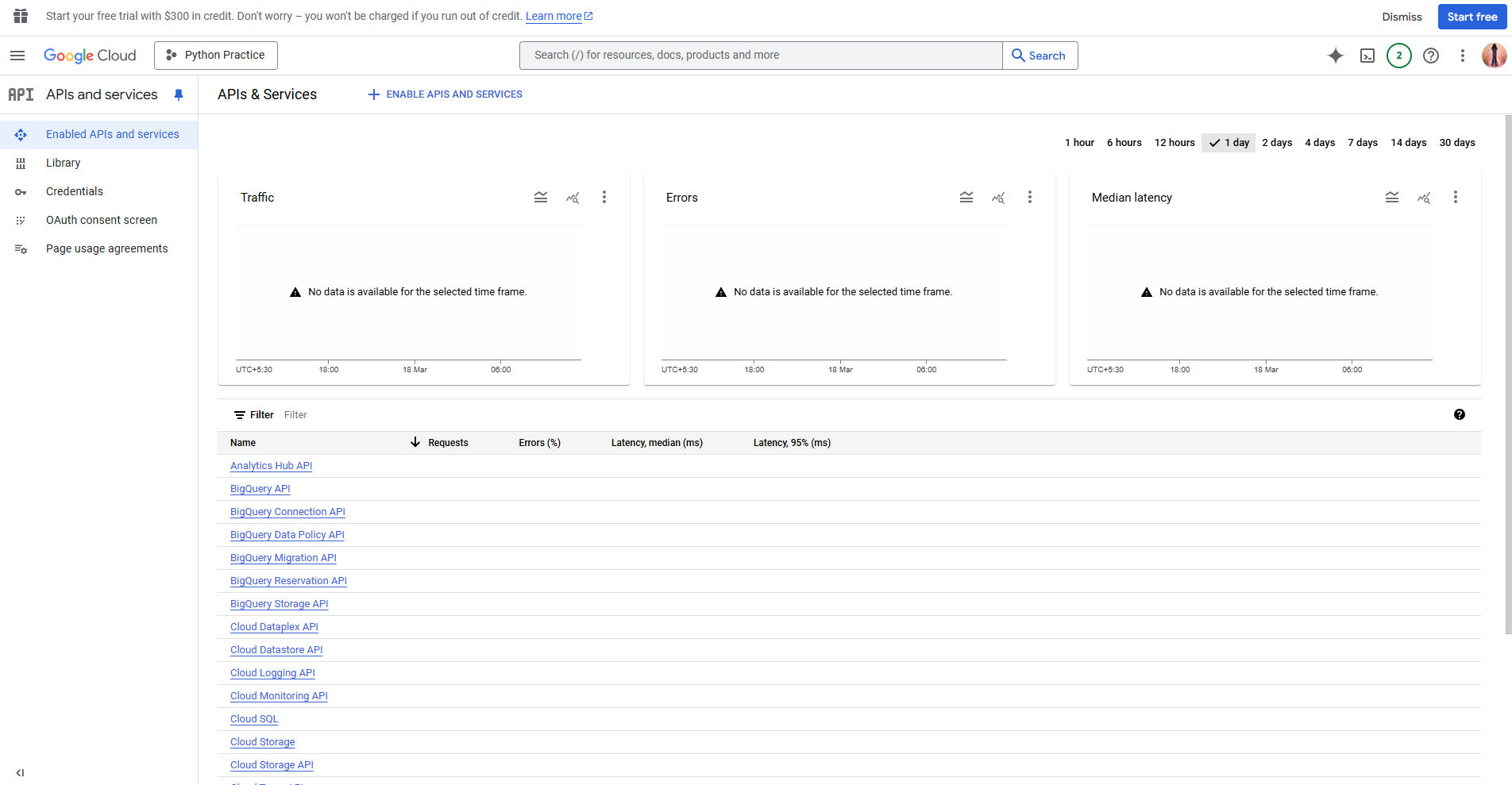Select the 12 hours time range

pyautogui.click(x=1174, y=143)
